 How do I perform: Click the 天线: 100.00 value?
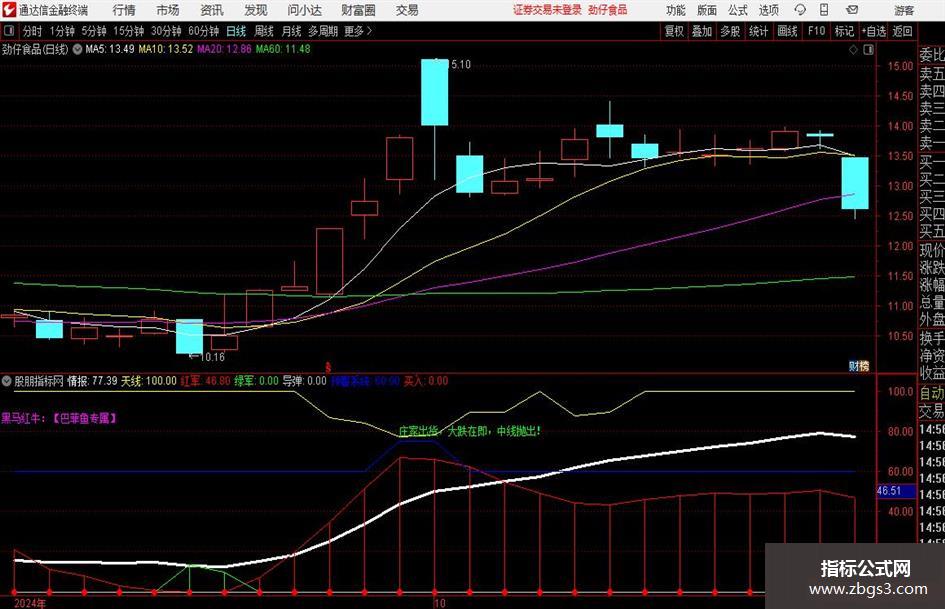(149, 381)
